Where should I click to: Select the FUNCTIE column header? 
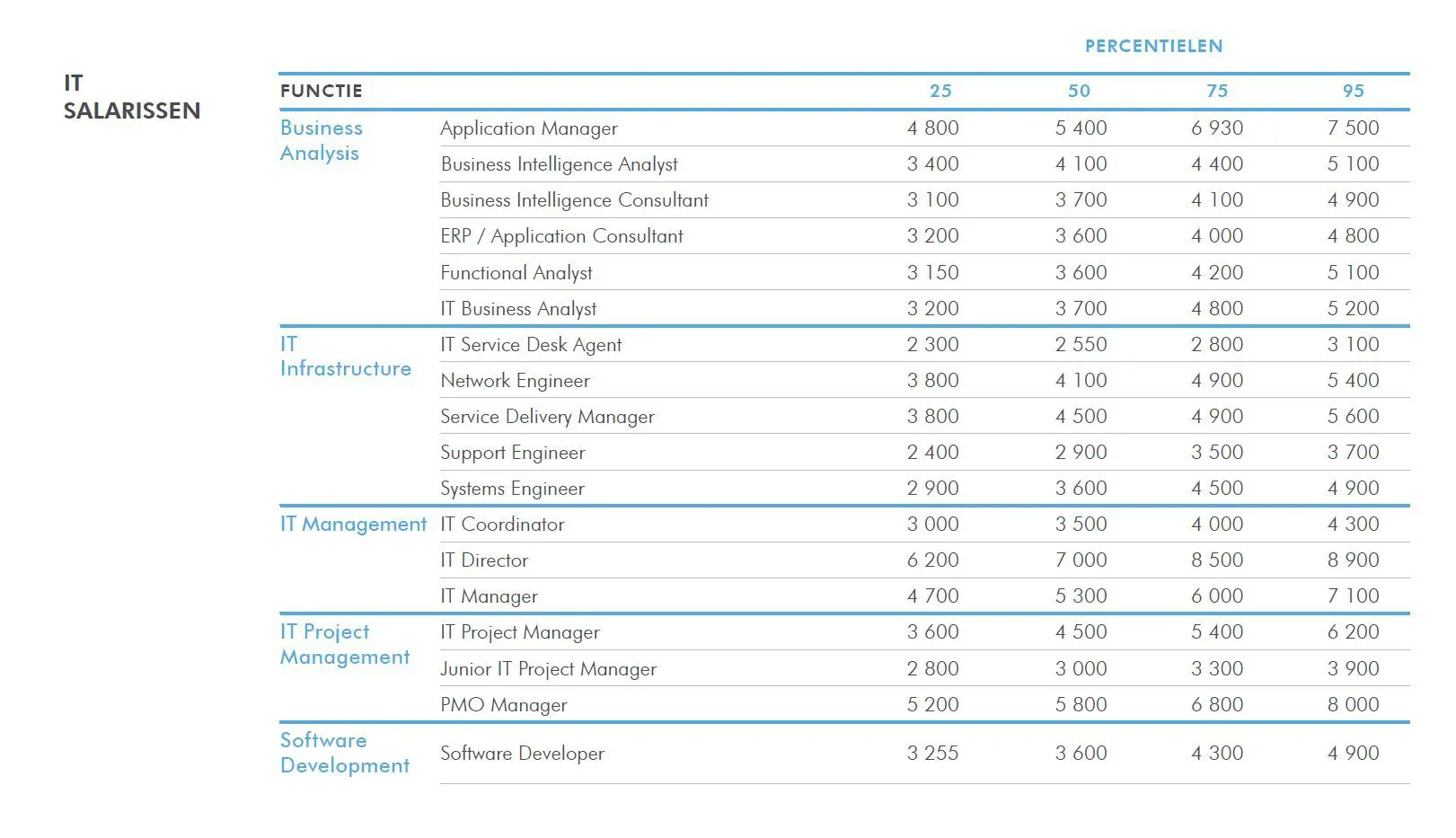322,91
